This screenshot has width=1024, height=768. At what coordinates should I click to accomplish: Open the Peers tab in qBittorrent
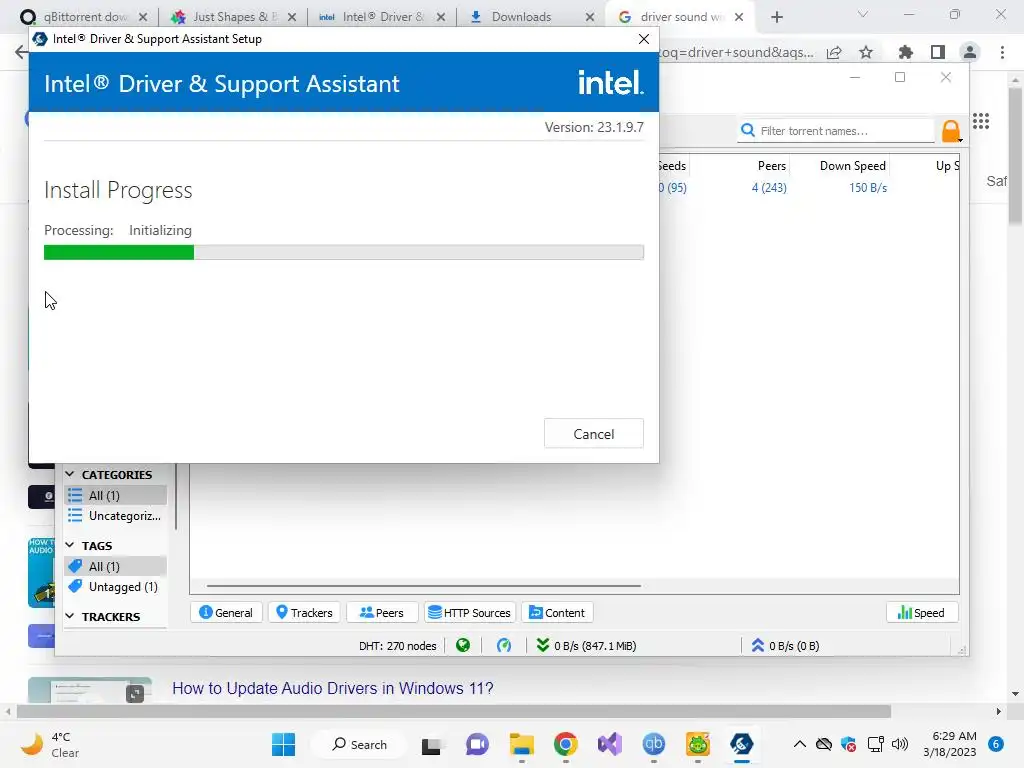[382, 613]
